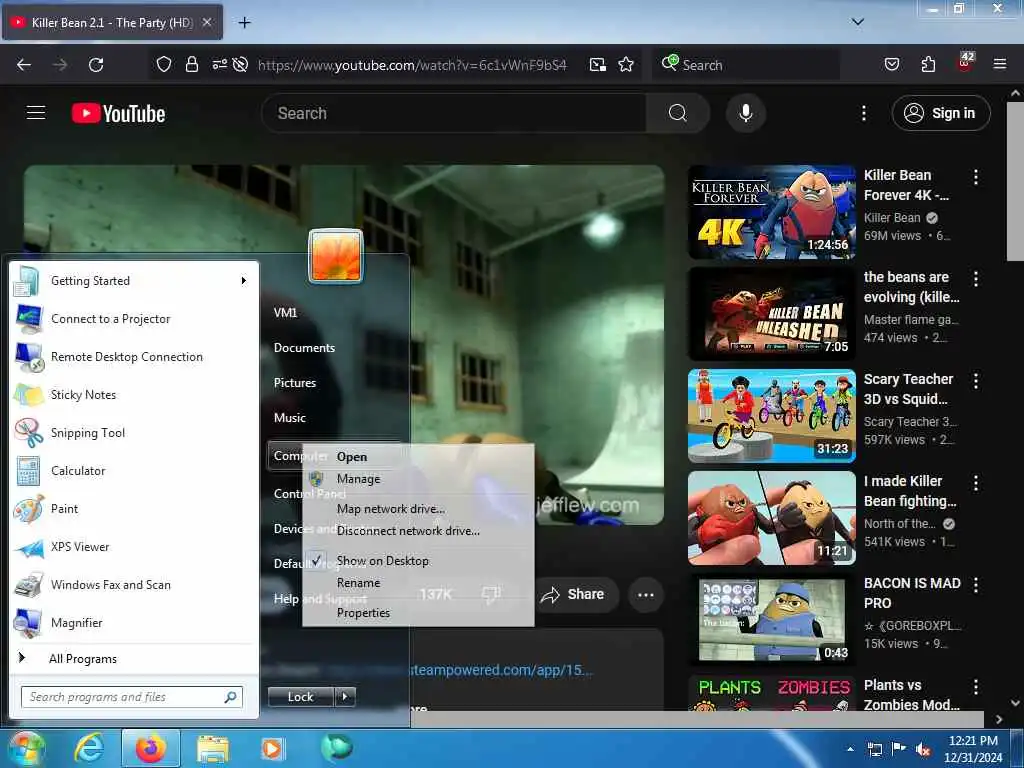Show hidden tray icons arrow
This screenshot has height=768, width=1024.
click(850, 750)
